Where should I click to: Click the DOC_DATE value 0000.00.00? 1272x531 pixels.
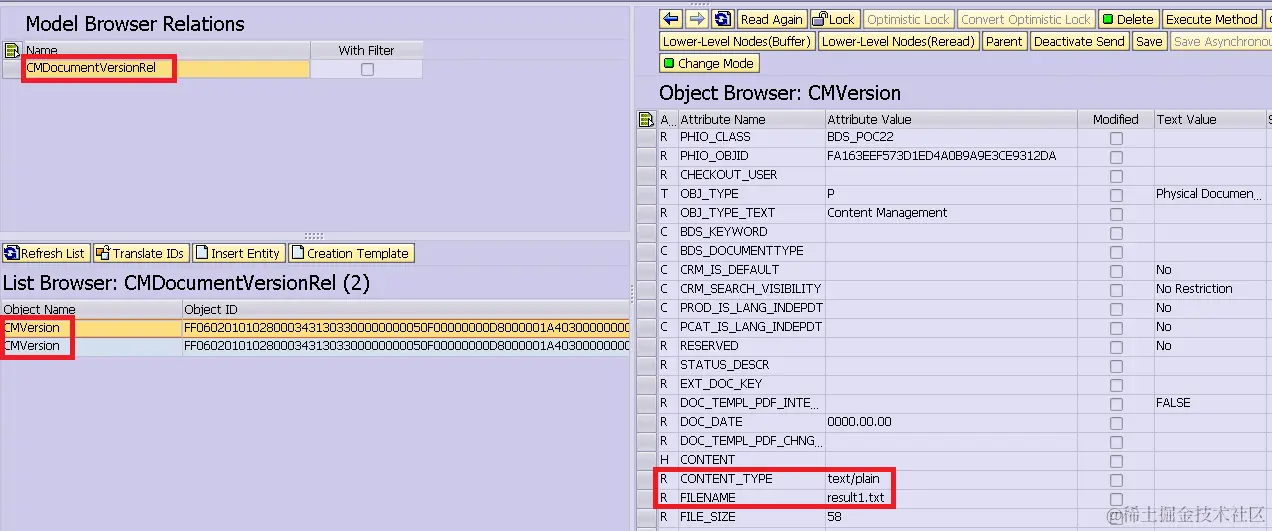[x=859, y=422]
